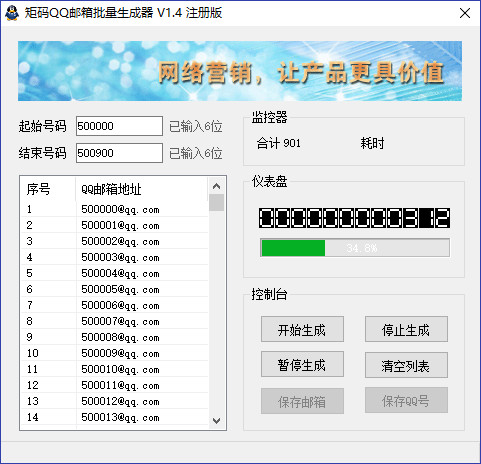Click sequence number 14 in the list
The width and height of the screenshot is (481, 464).
(x=33, y=417)
